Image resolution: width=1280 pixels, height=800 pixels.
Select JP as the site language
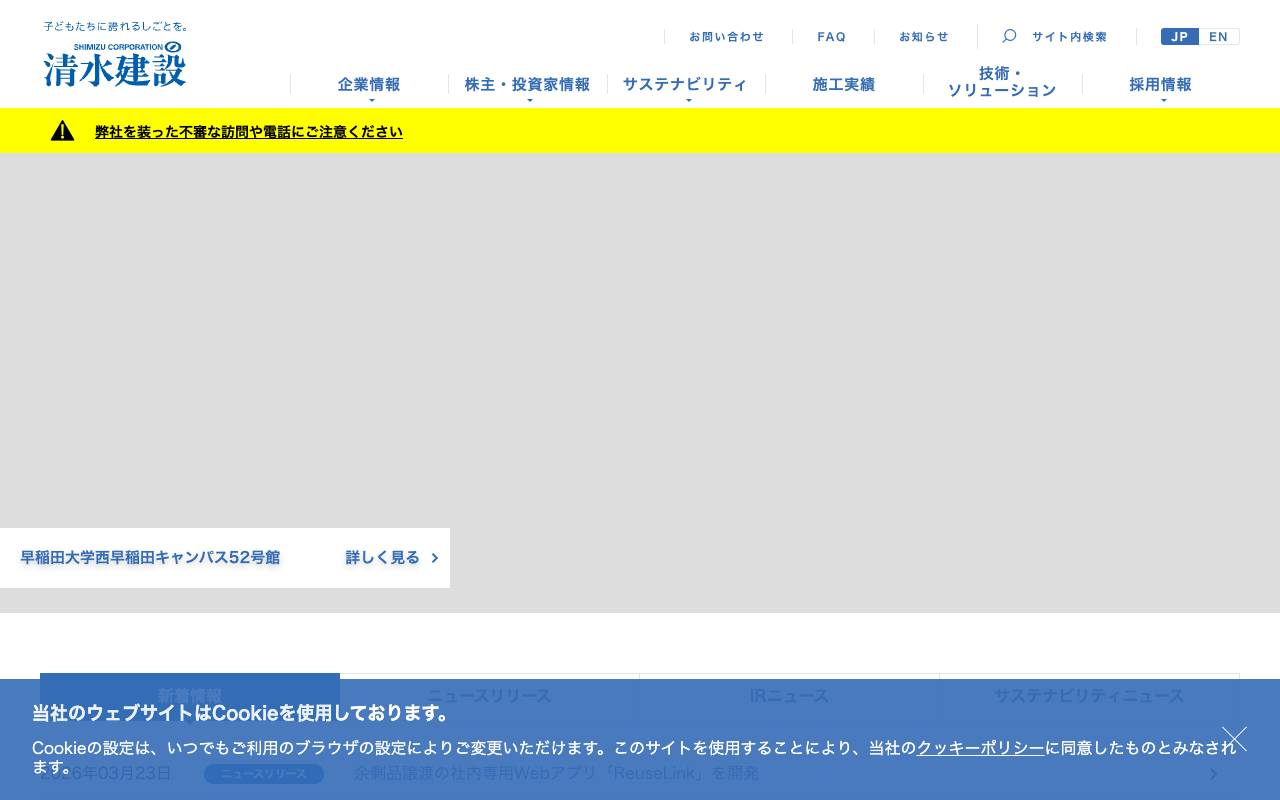(x=1180, y=36)
